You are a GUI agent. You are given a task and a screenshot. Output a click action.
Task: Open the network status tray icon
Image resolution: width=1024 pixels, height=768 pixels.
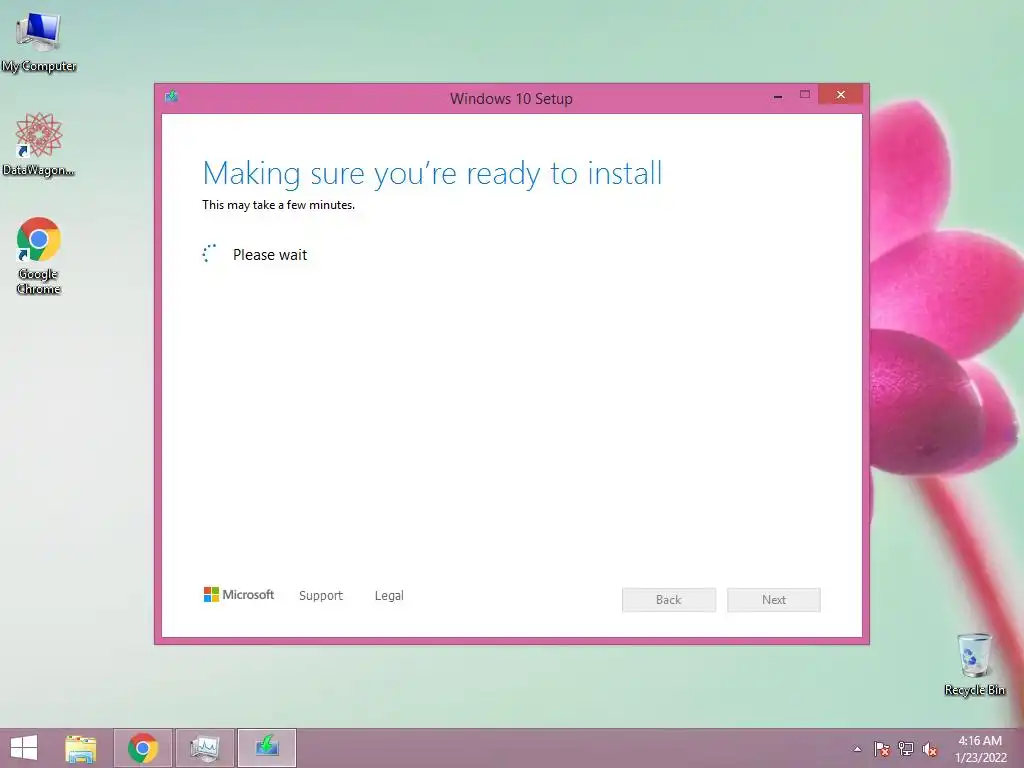906,749
